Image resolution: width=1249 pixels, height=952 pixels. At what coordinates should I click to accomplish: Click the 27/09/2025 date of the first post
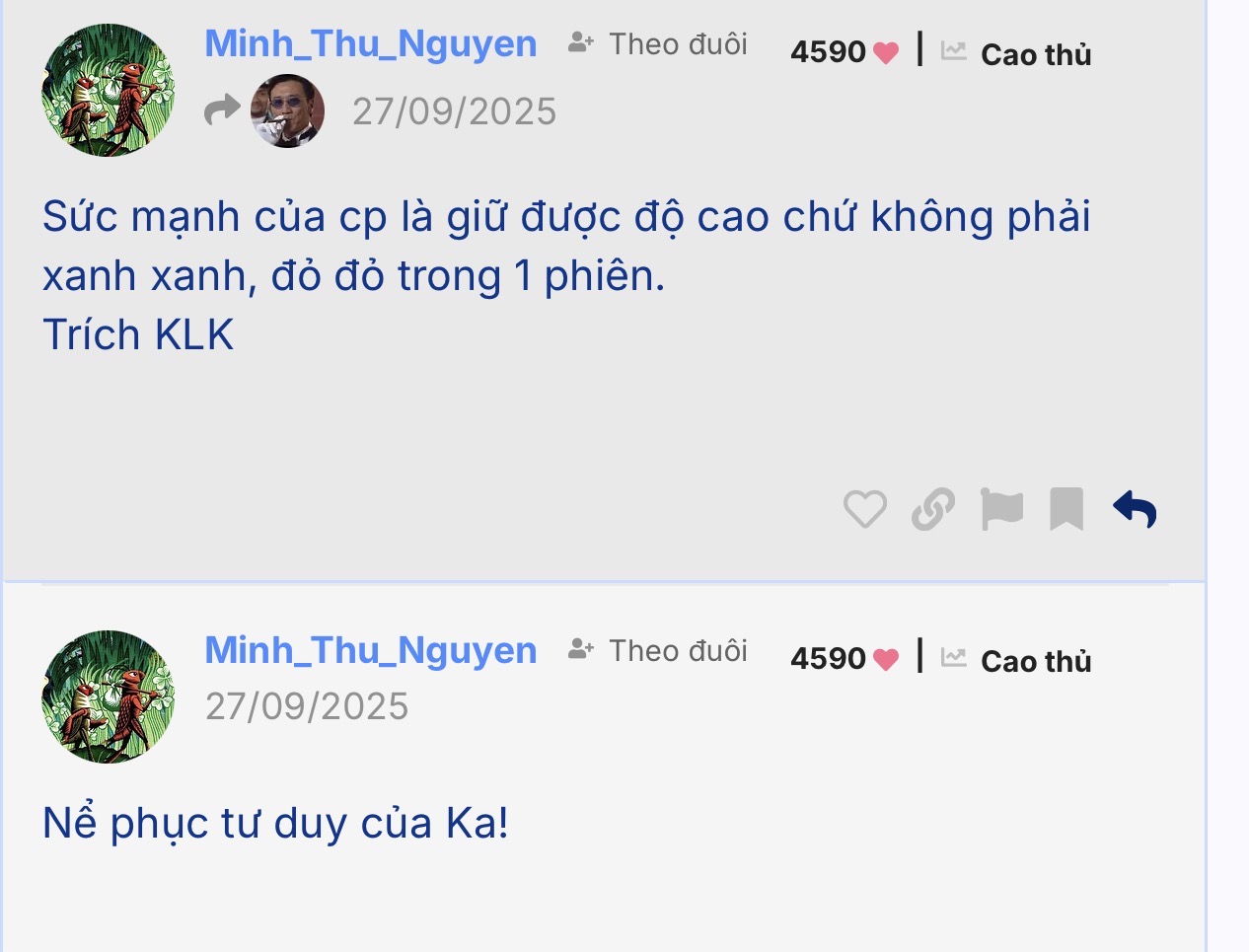[x=455, y=111]
